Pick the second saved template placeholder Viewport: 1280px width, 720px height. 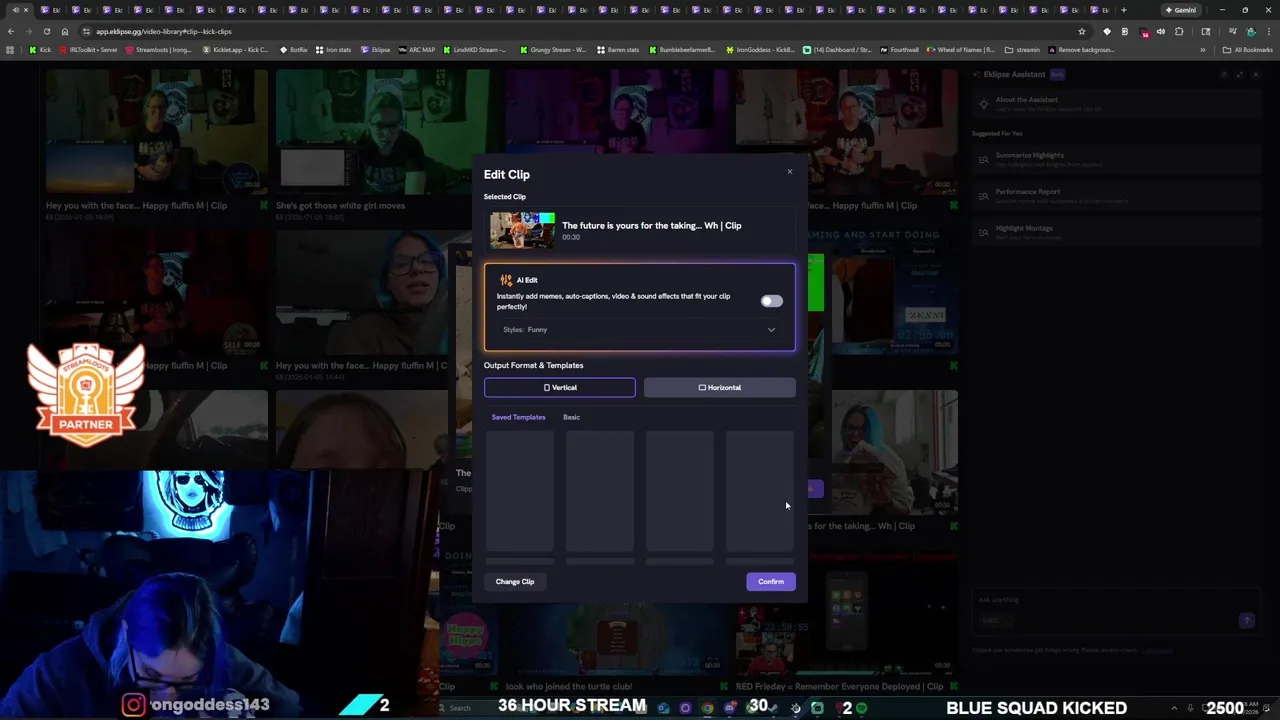[600, 491]
